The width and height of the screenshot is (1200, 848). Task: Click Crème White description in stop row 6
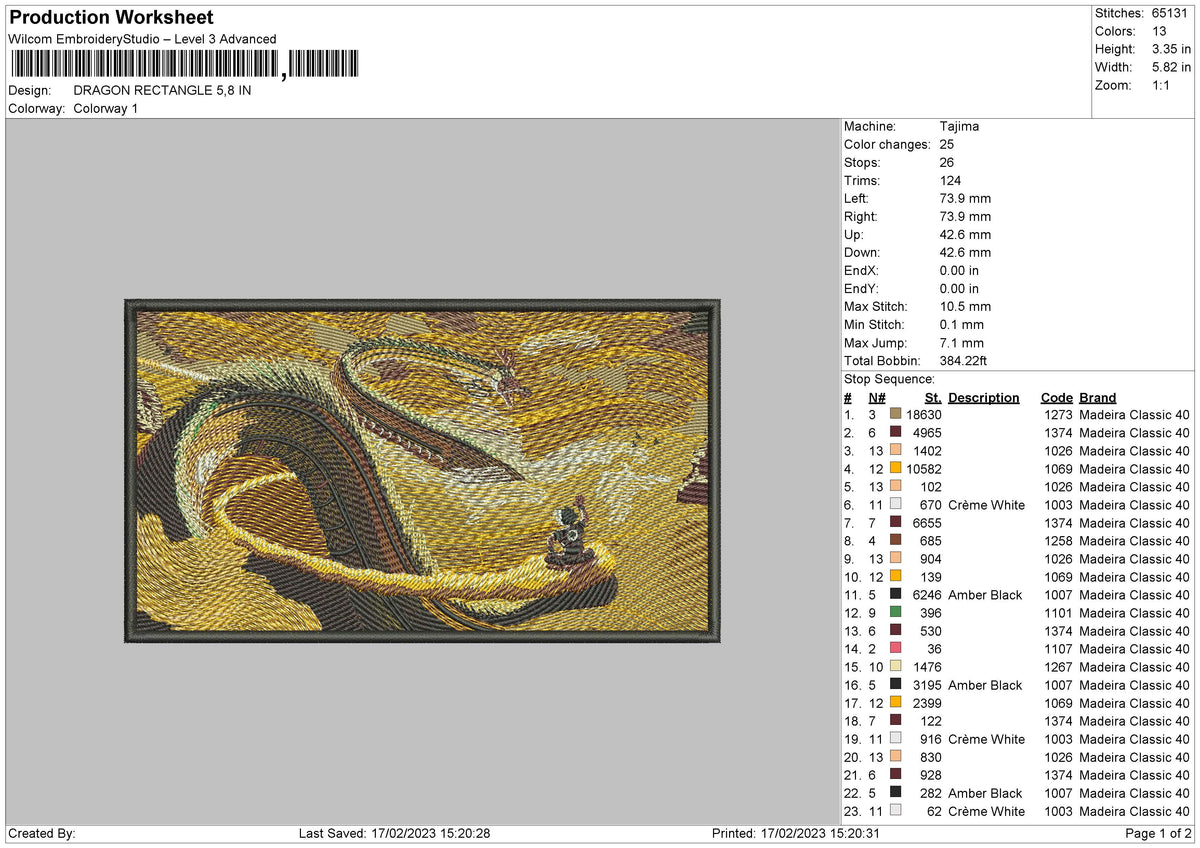coord(987,504)
